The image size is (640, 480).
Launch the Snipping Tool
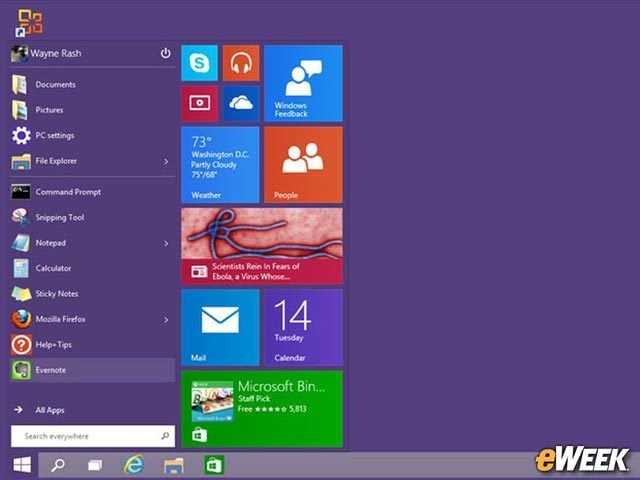[92, 217]
